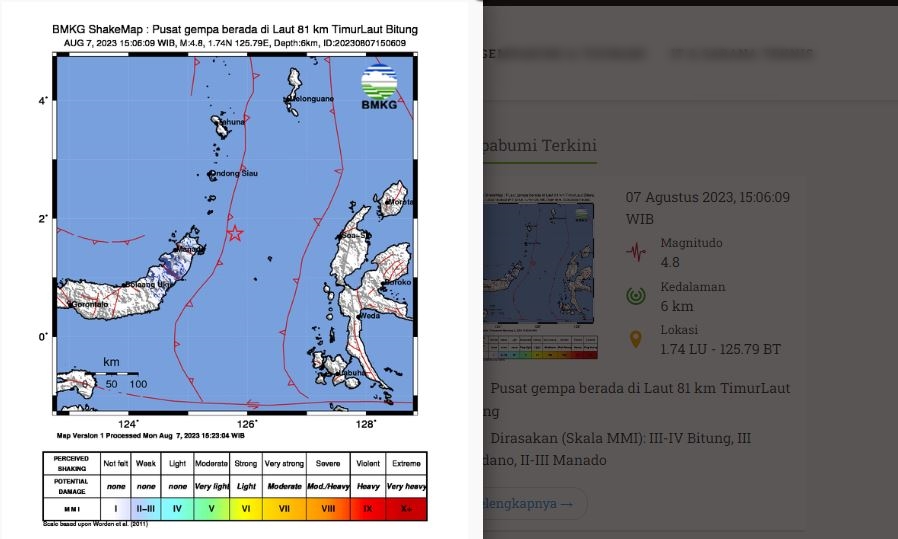Click the coordinates '1.74 LU - 125.79 BT'

[x=720, y=349]
